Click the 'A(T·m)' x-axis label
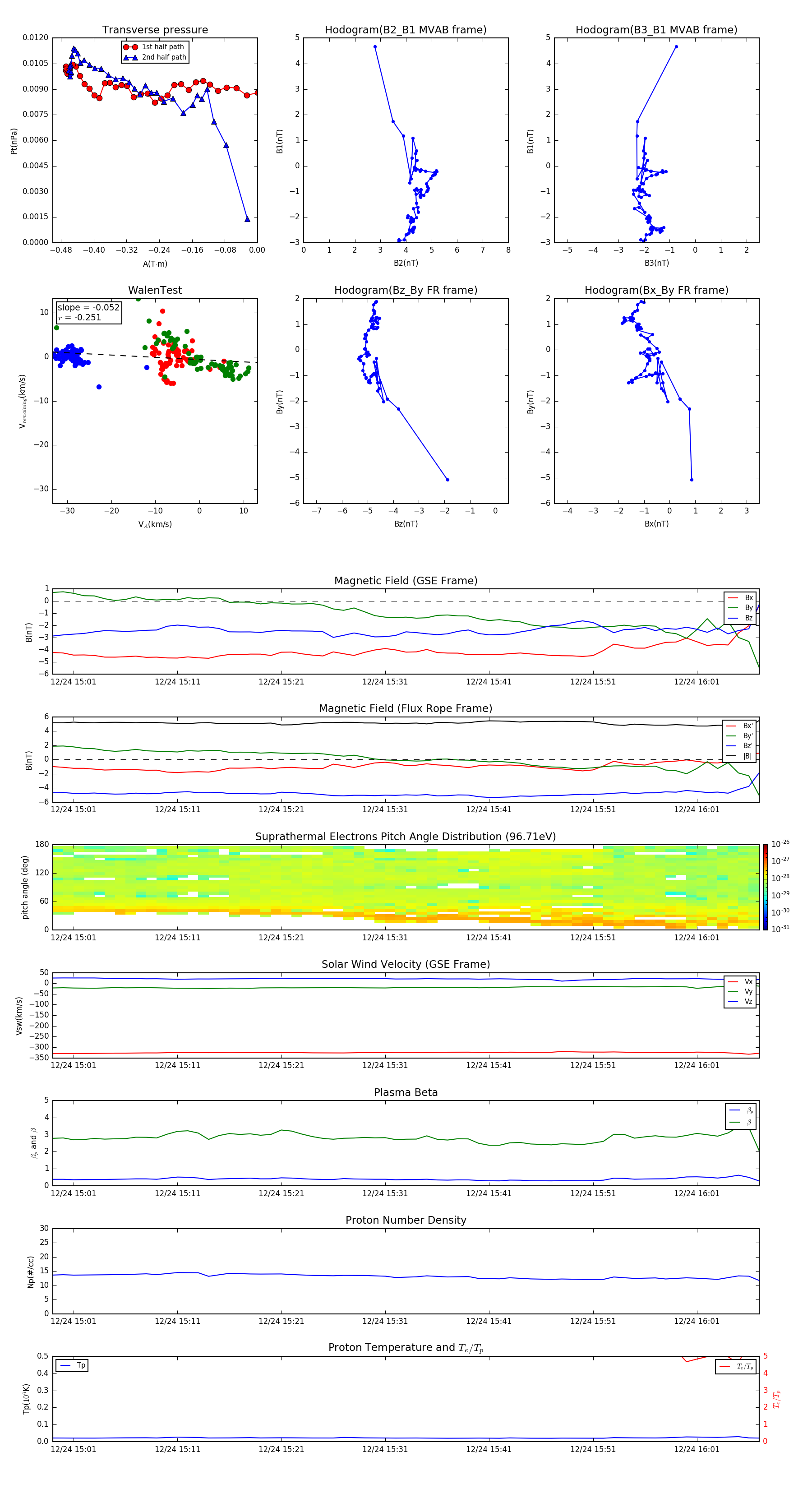 click(x=155, y=264)
